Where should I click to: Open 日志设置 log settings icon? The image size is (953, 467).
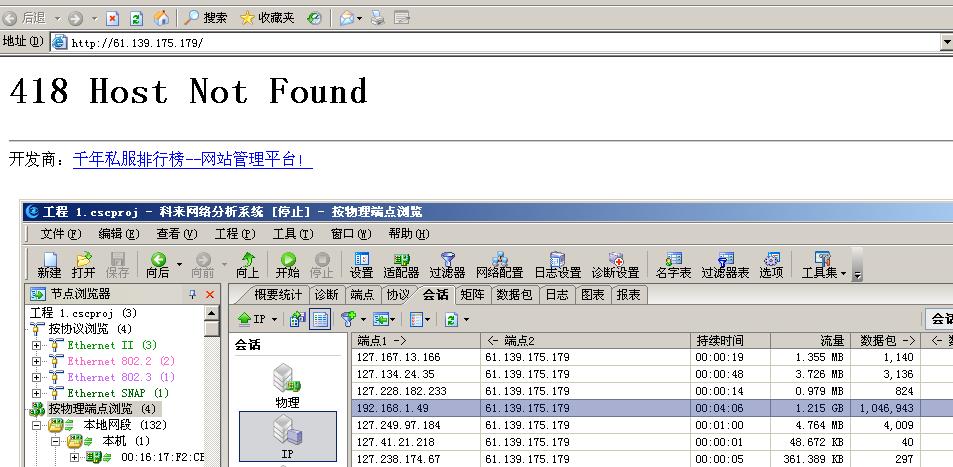click(558, 266)
